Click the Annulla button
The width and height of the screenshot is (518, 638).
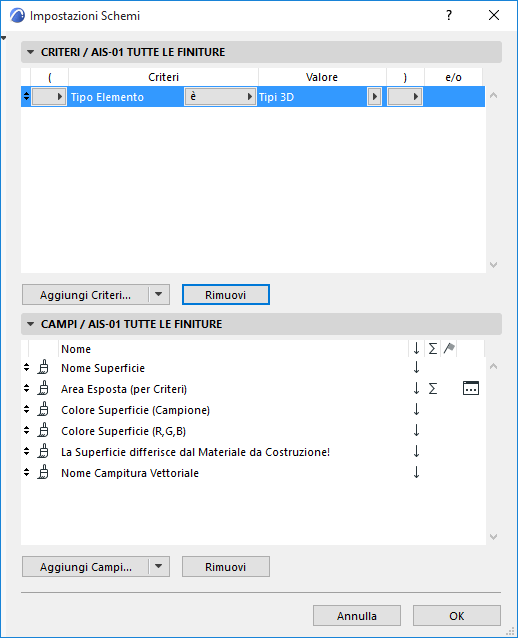click(357, 616)
